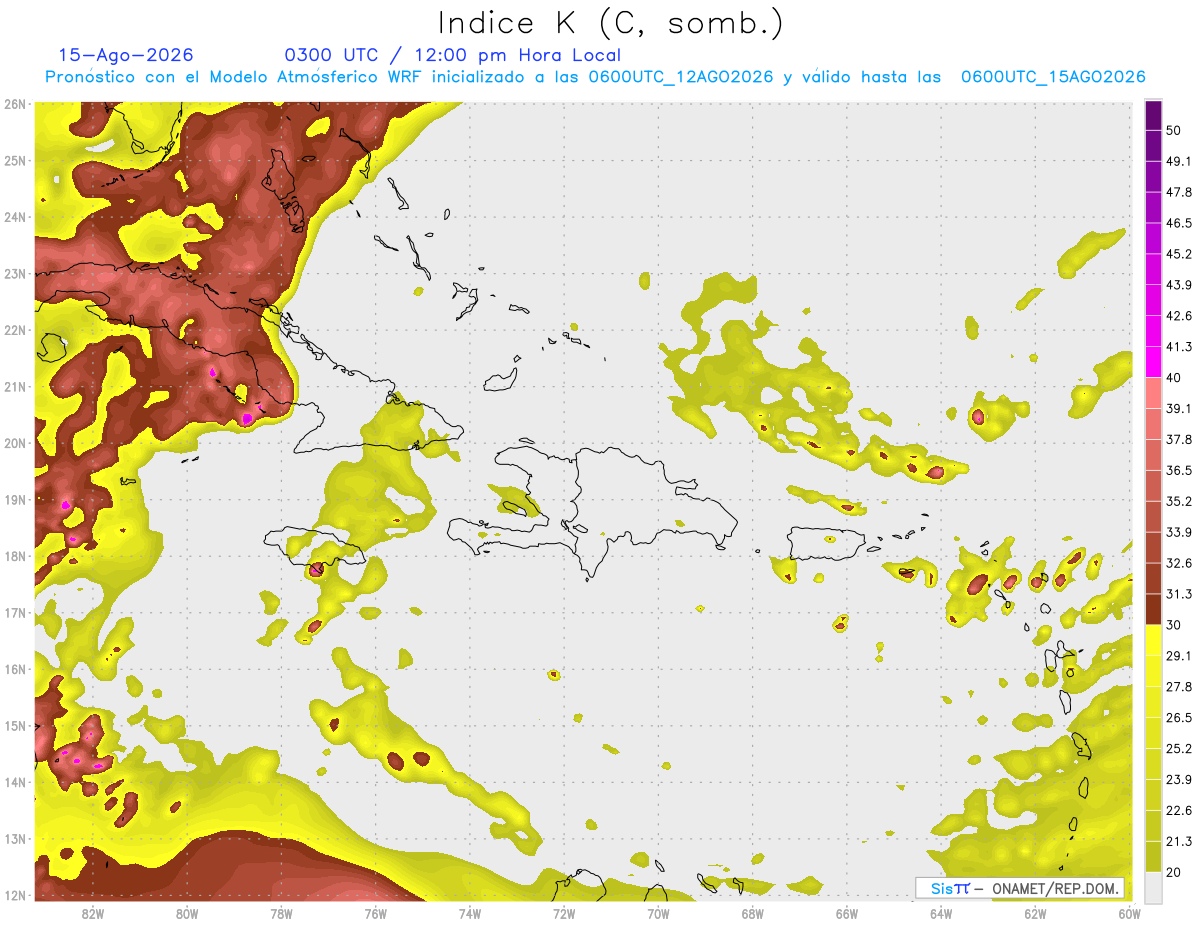The width and height of the screenshot is (1200, 927).
Task: Click the '68W' longitude label
Action: coord(753,913)
